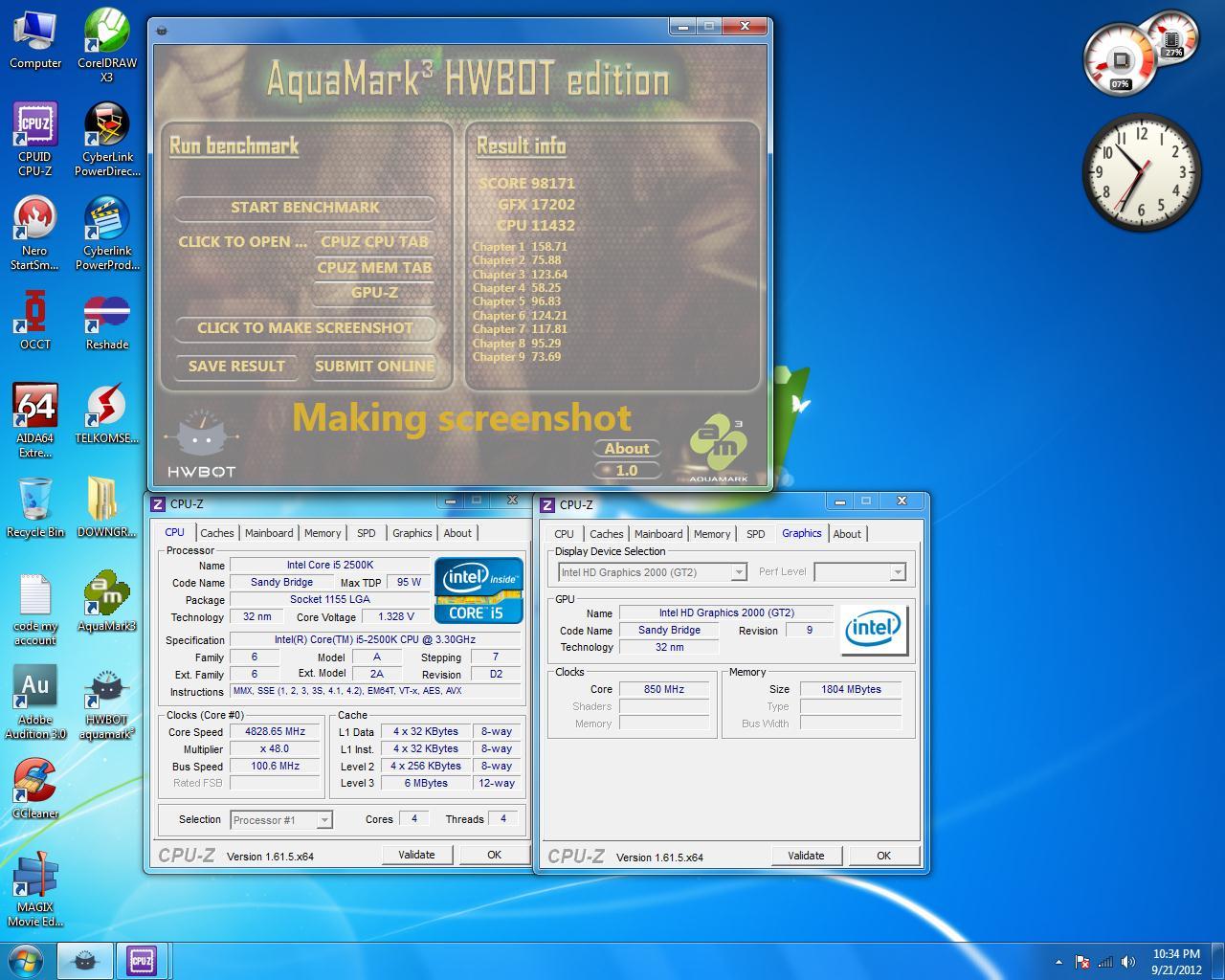Viewport: 1225px width, 980px height.
Task: Open Action Center flag tray icon
Action: (x=1082, y=962)
